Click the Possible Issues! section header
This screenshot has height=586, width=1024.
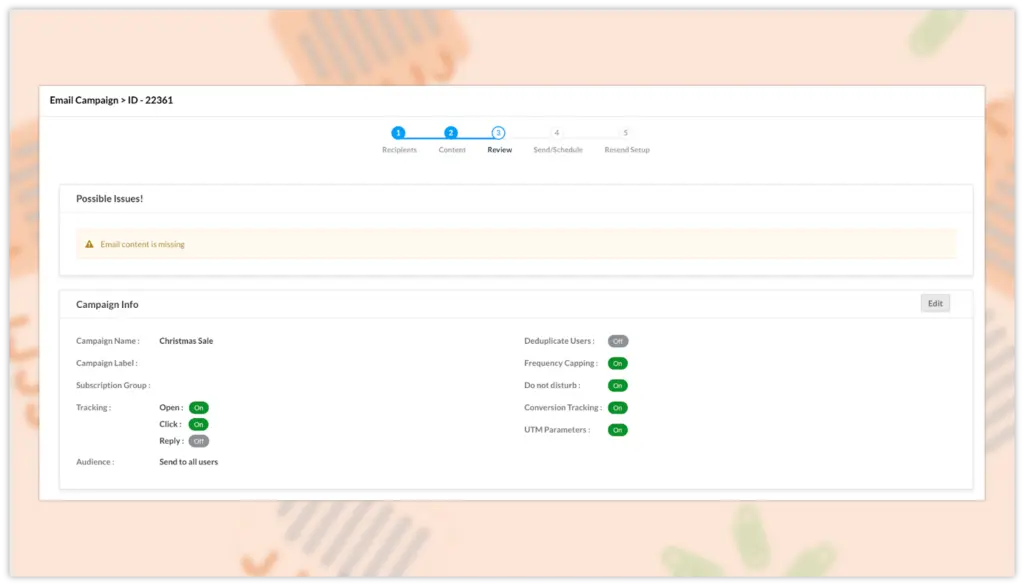tap(110, 199)
